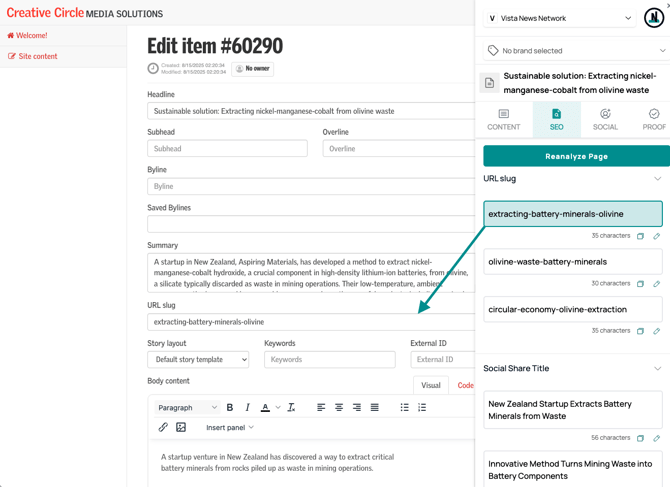The height and width of the screenshot is (487, 670).
Task: Clear formatting in body editor
Action: point(291,408)
